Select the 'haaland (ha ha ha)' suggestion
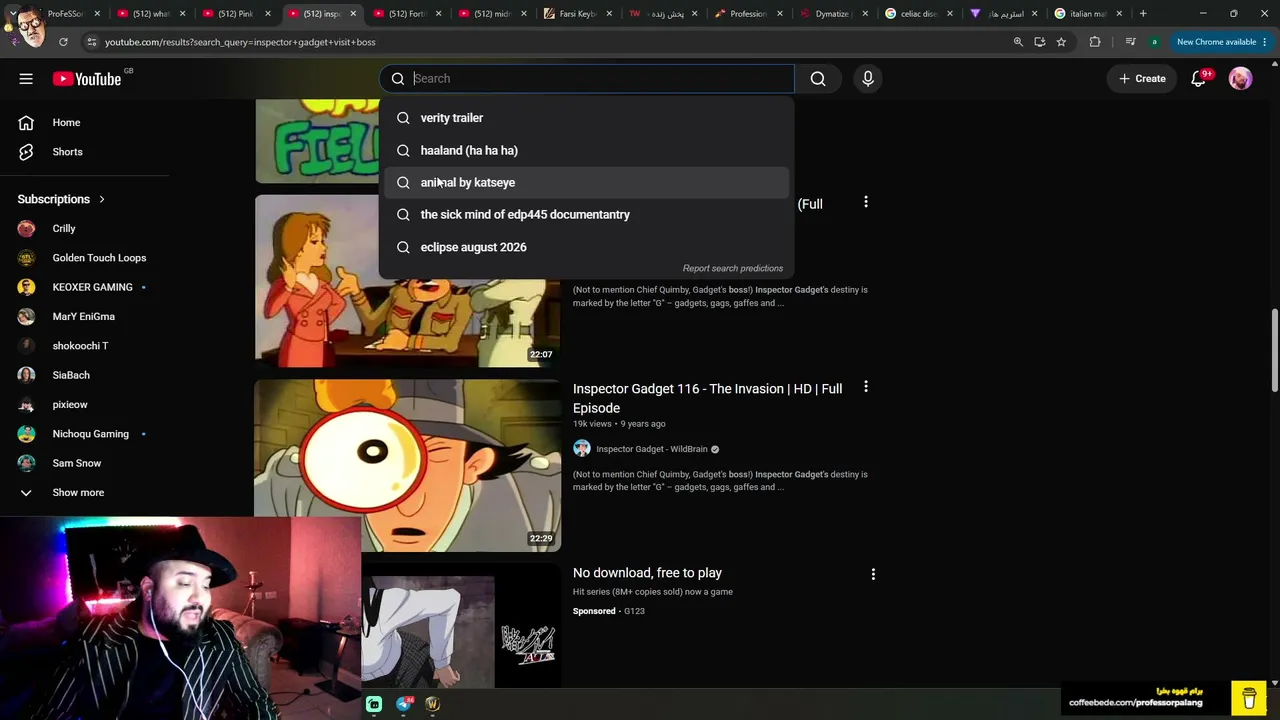This screenshot has width=1280, height=720. tap(587, 150)
